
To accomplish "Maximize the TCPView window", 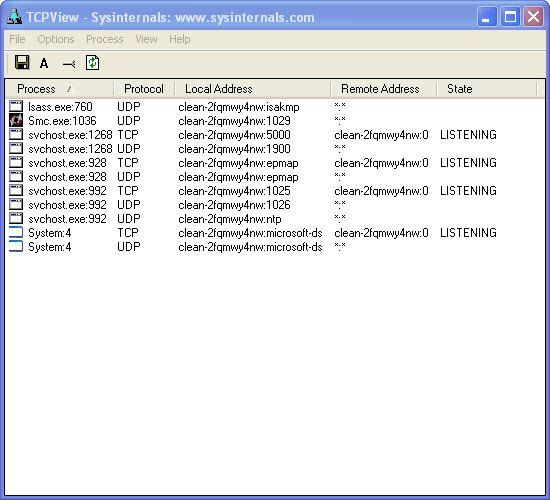I will [x=510, y=16].
